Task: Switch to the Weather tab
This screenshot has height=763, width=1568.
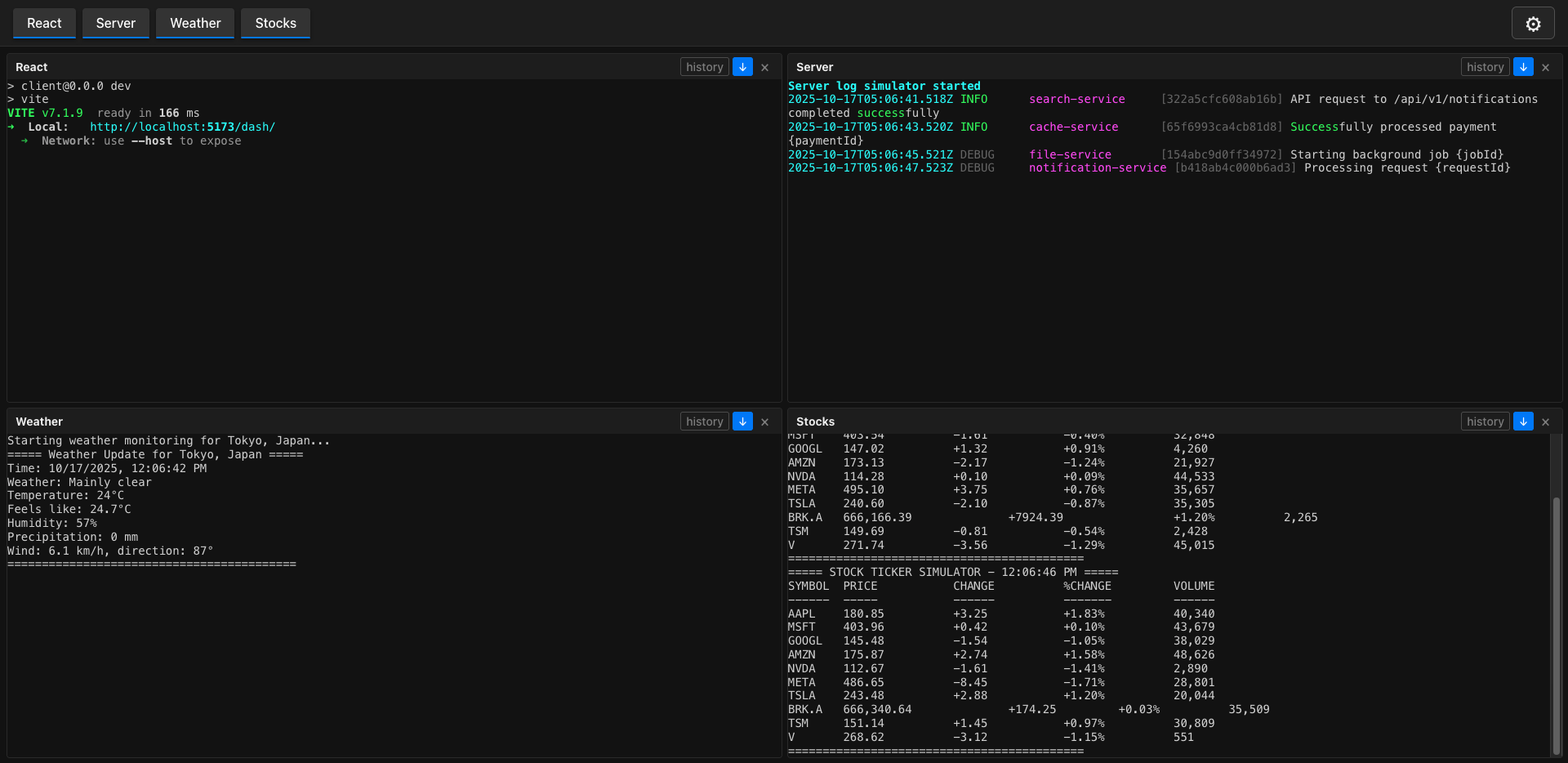Action: tap(194, 23)
